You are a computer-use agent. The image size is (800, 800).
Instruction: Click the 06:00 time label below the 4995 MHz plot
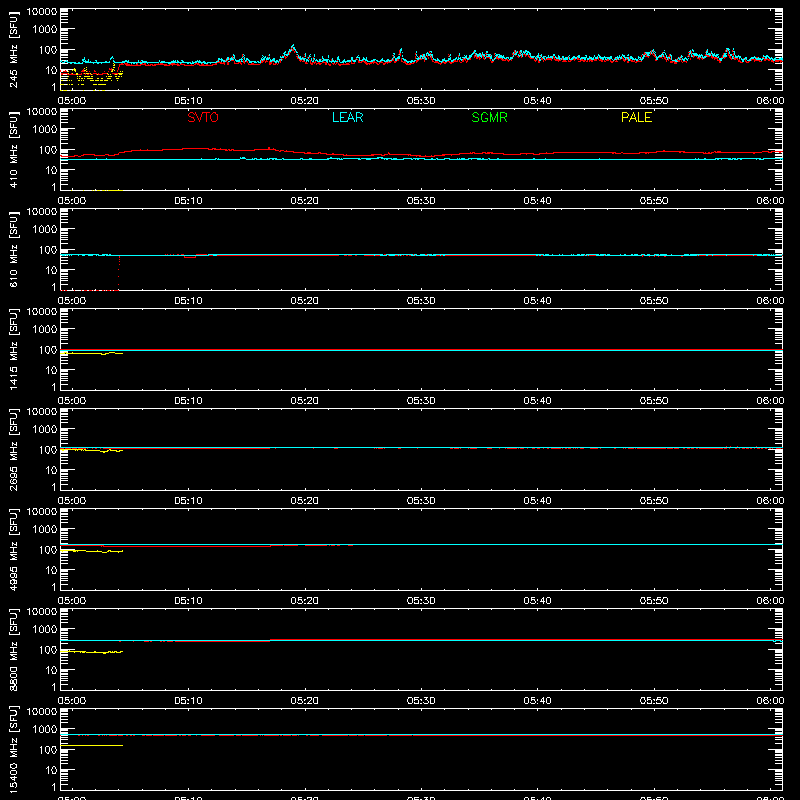point(770,601)
